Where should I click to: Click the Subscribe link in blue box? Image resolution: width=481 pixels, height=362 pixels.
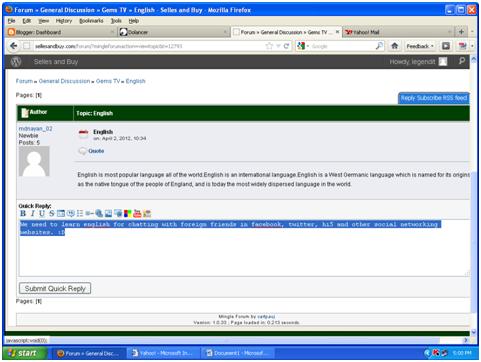click(430, 98)
